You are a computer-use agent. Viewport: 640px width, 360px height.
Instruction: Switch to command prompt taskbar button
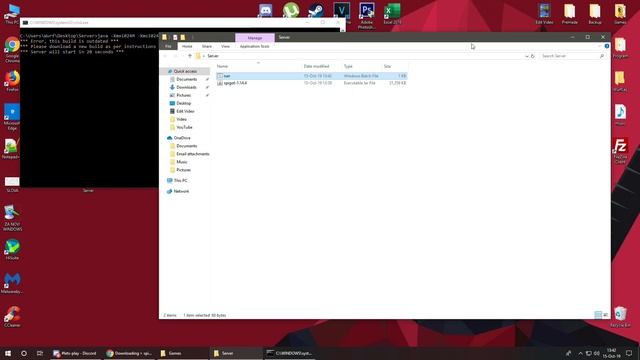289,353
